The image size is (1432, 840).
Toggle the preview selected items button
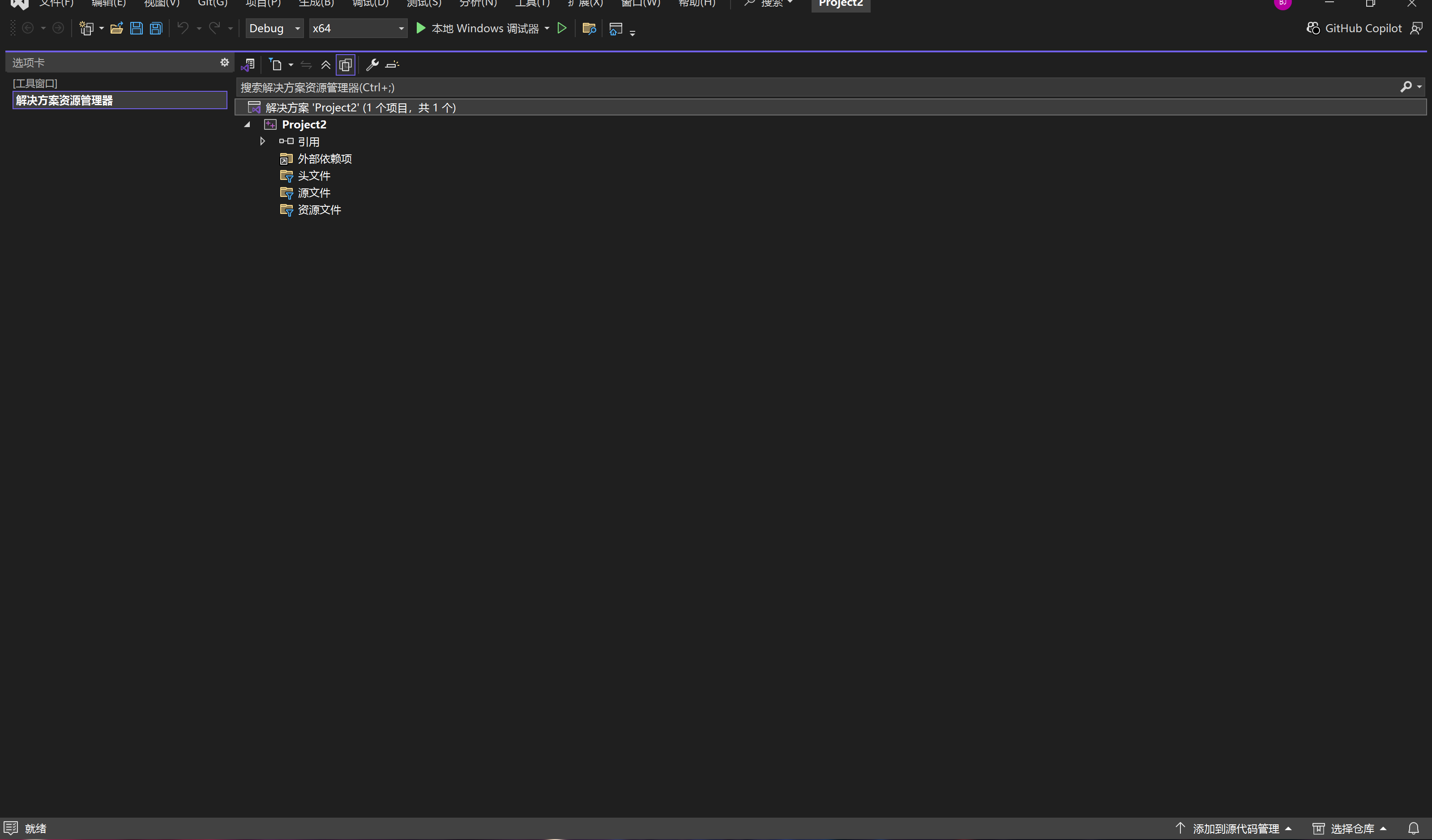click(392, 65)
